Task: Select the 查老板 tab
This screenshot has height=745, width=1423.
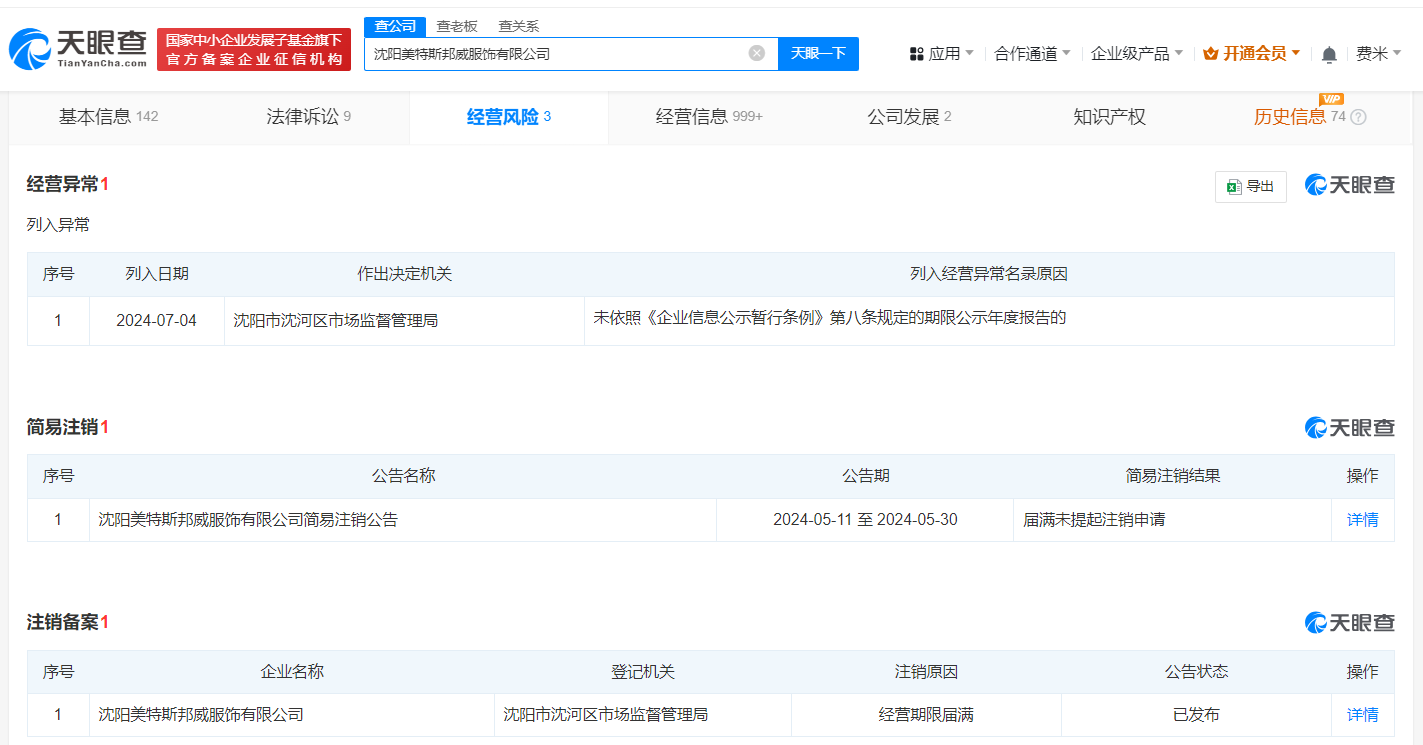Action: point(455,26)
